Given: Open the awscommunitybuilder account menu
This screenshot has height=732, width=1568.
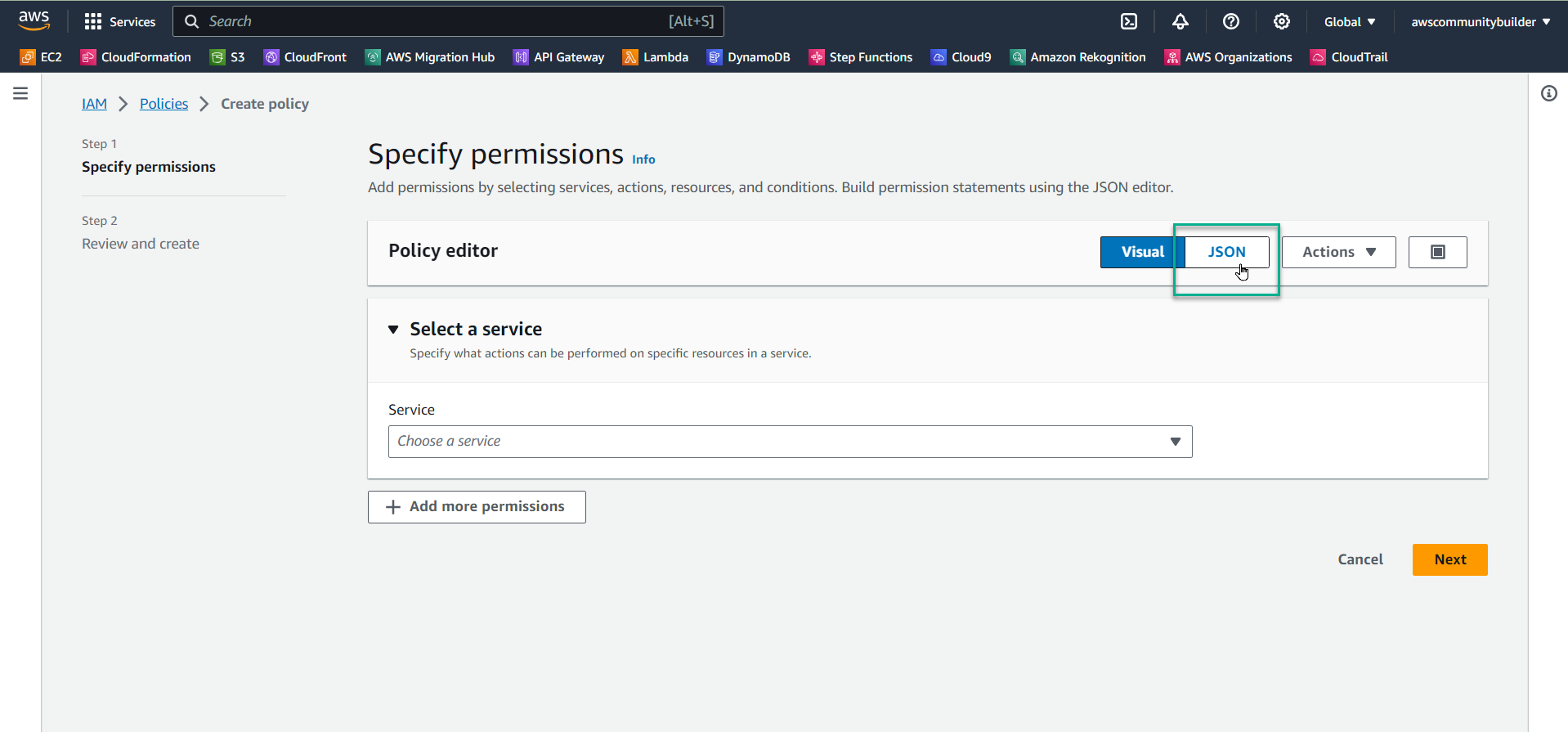Looking at the screenshot, I should [1481, 22].
